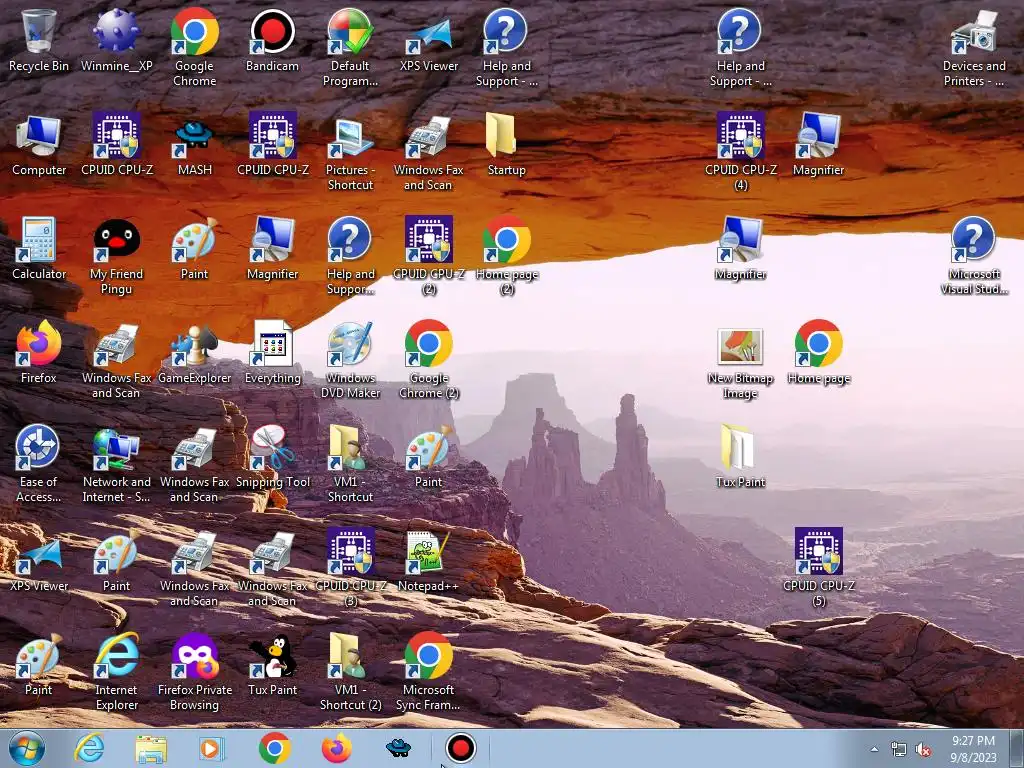
Task: Open Windows Explorer from the taskbar
Action: coord(151,748)
